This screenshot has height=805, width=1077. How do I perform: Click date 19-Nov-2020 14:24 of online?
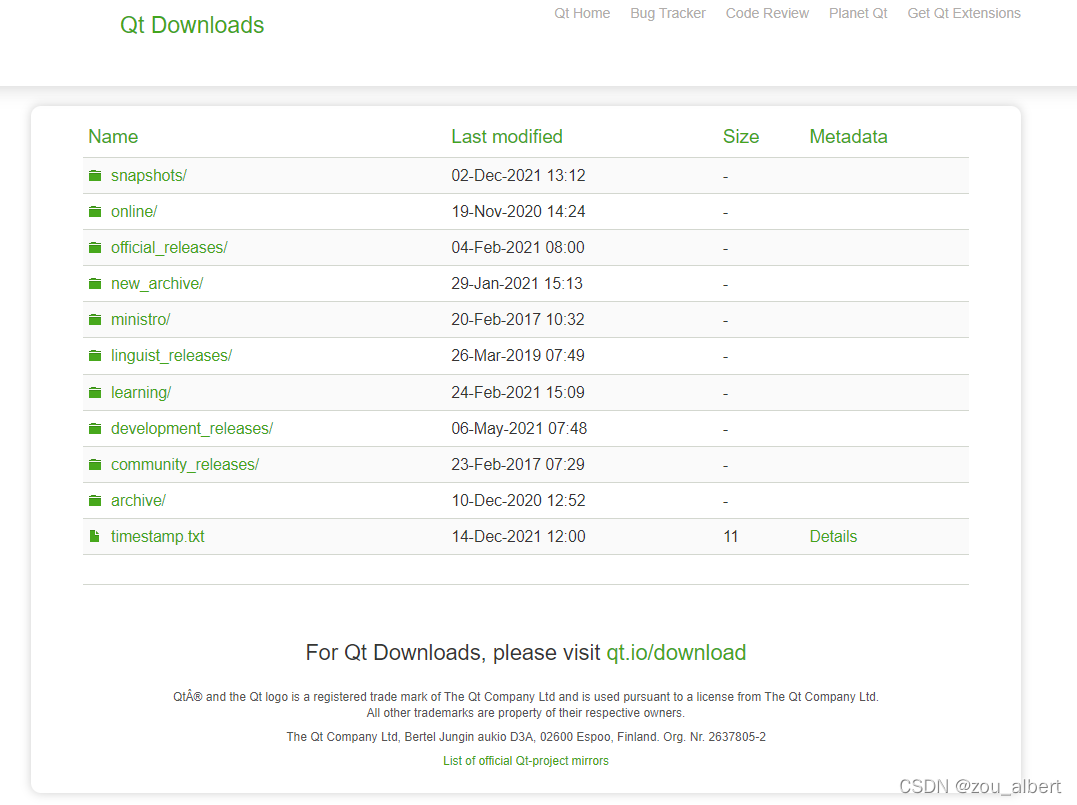click(518, 212)
